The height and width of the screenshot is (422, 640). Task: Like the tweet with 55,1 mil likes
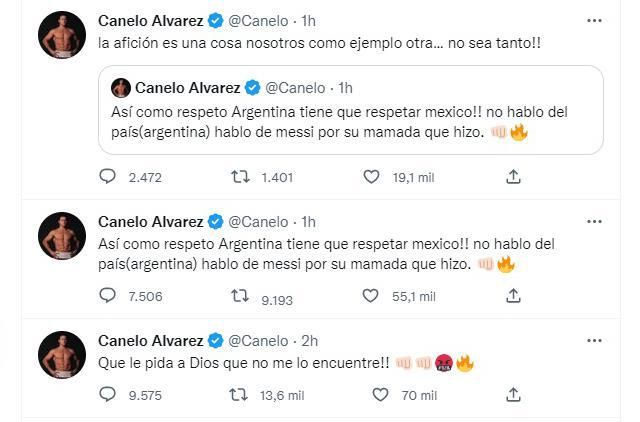tap(372, 295)
